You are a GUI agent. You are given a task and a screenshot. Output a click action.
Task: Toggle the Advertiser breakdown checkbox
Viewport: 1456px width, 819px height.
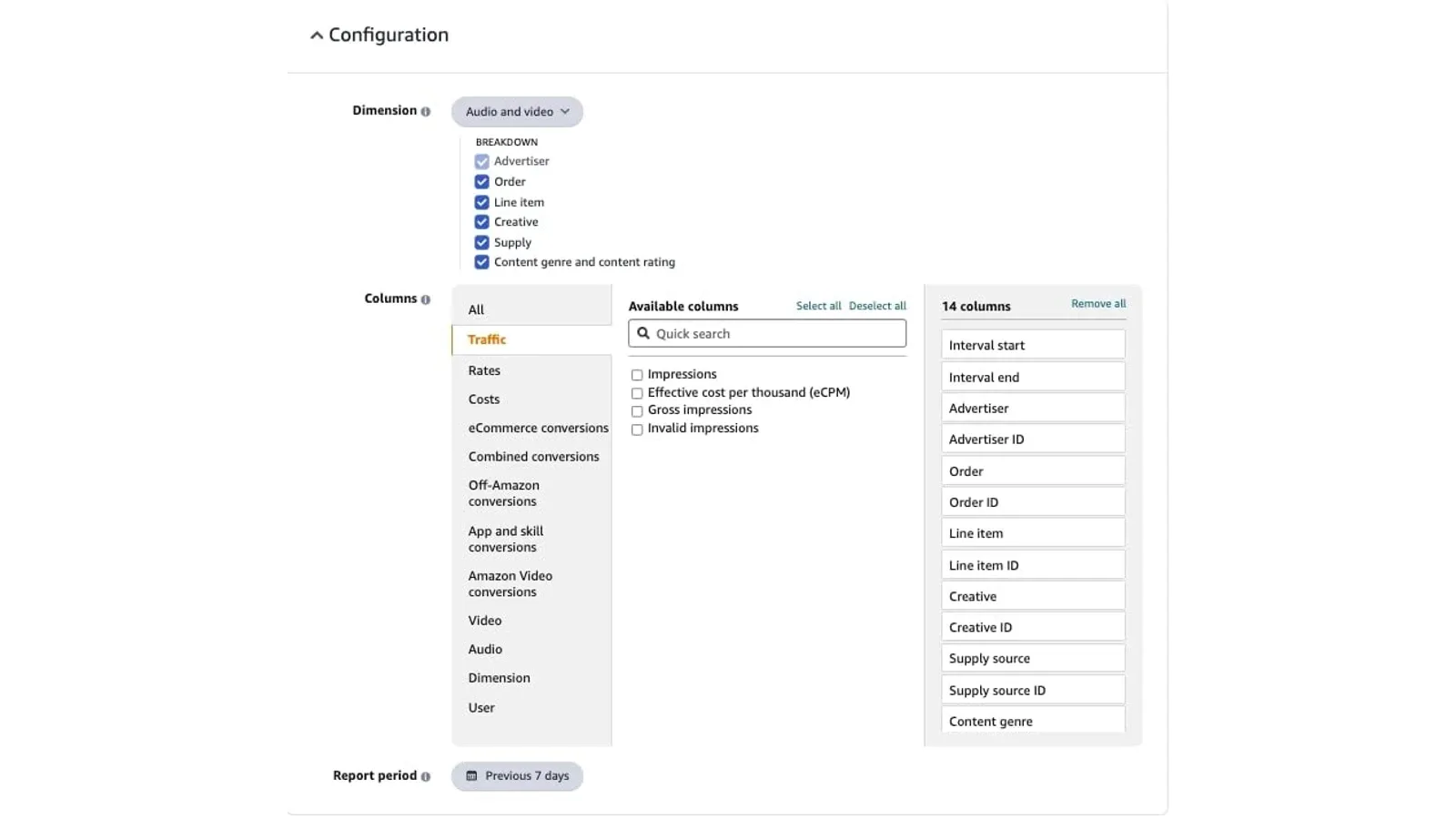tap(481, 161)
